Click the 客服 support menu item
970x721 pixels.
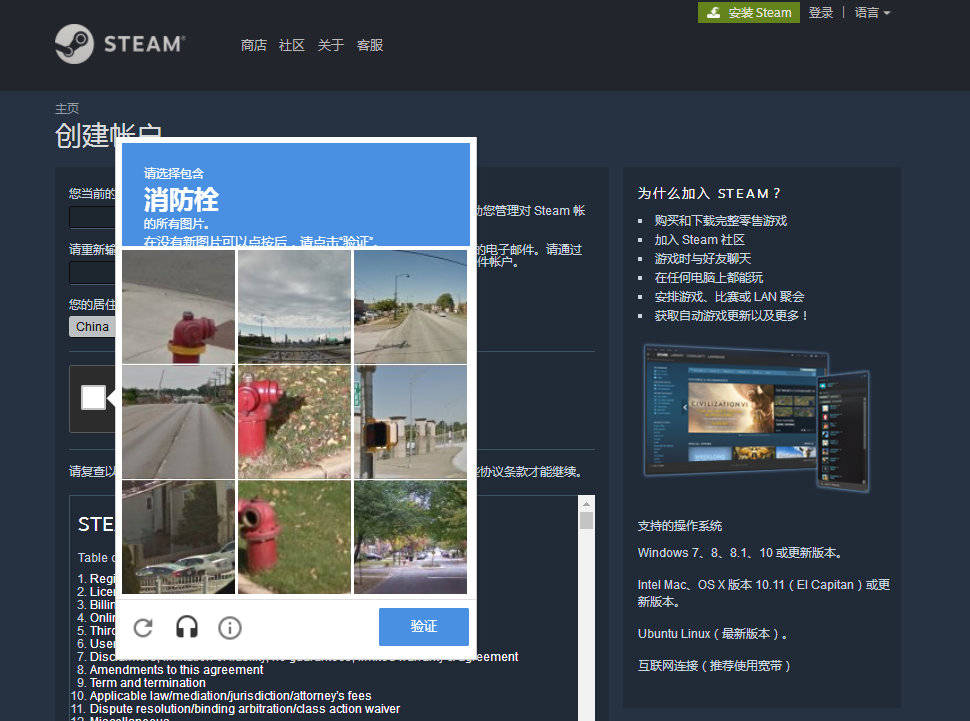369,45
